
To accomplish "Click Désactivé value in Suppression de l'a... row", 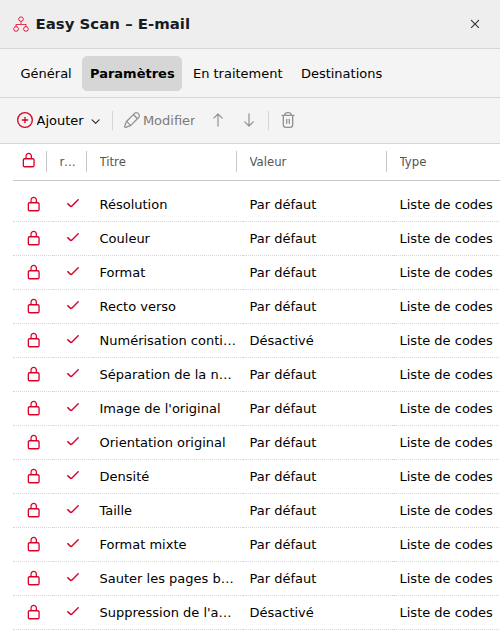I will coord(282,612).
